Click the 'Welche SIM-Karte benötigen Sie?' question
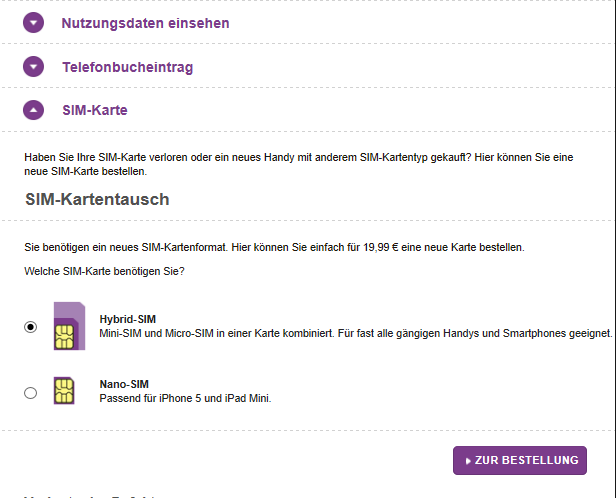 104,272
